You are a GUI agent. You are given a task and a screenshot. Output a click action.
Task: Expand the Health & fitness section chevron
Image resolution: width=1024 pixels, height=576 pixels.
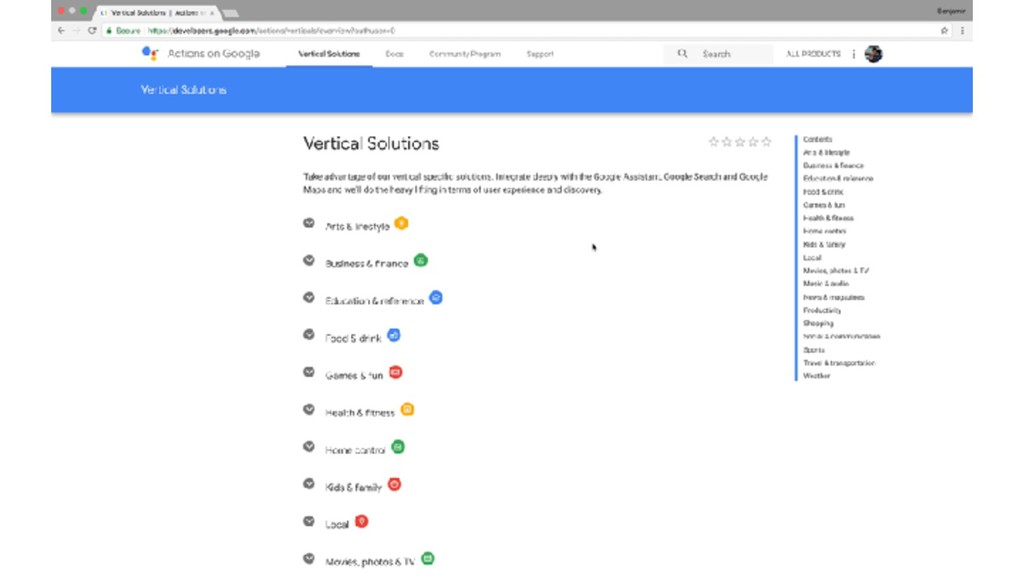click(309, 409)
